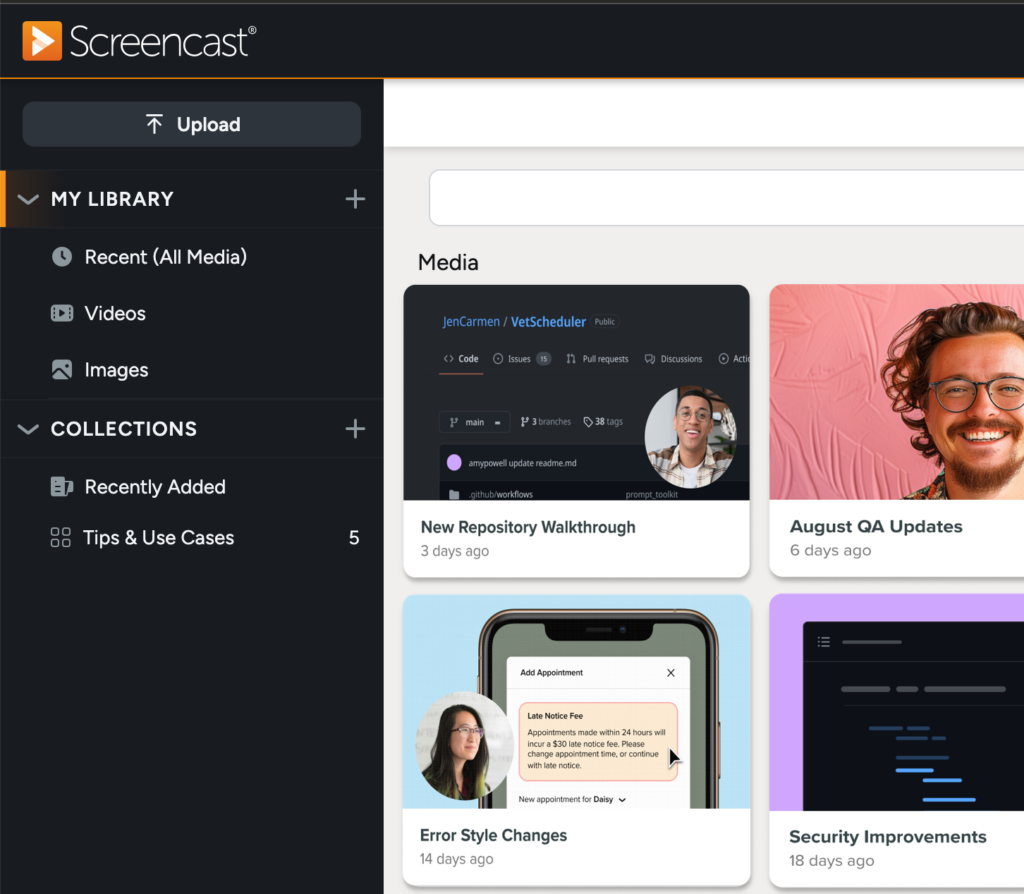Click the clock icon beside Recent (All Media)
Viewport: 1024px width, 894px height.
[62, 257]
